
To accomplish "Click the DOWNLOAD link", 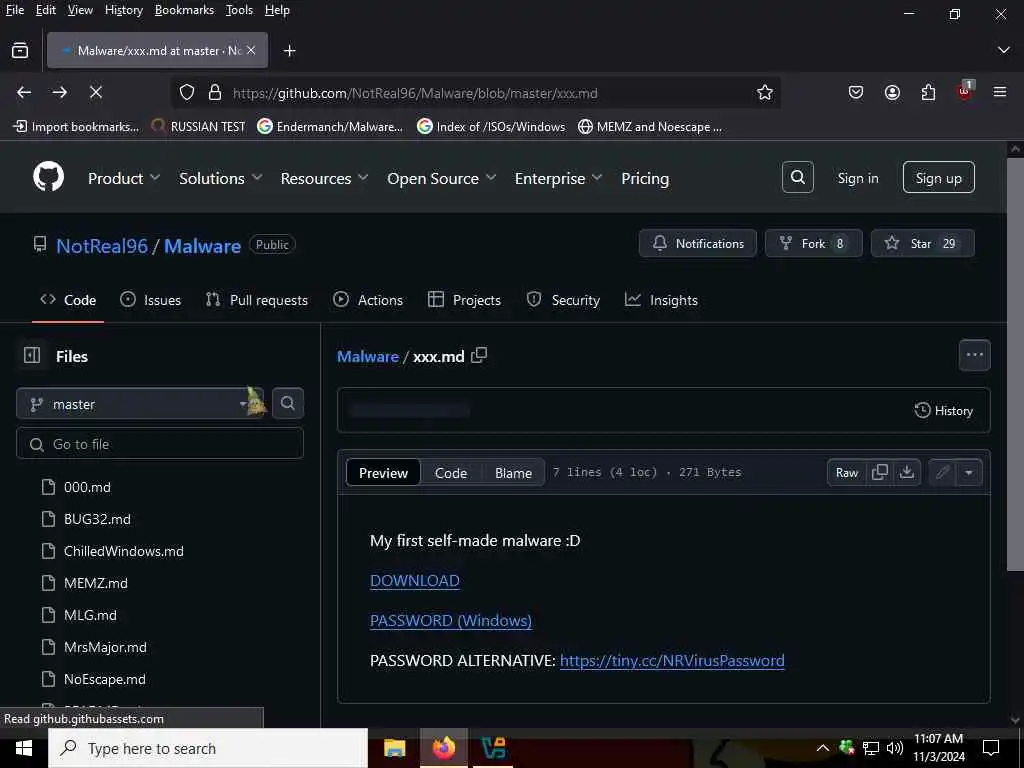I will click(415, 581).
